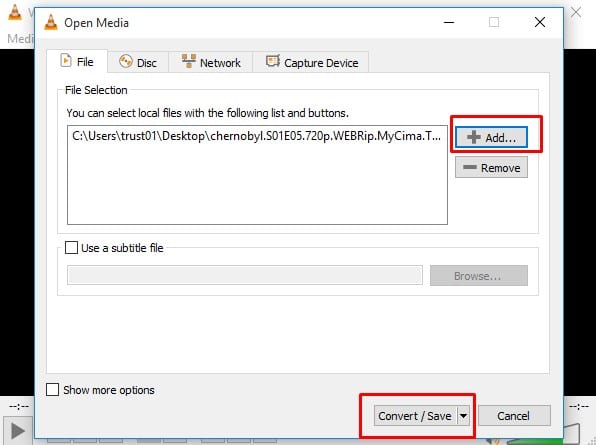Screen dimensions: 596x445
Task: Switch to the Capture Device tab
Action: (311, 62)
